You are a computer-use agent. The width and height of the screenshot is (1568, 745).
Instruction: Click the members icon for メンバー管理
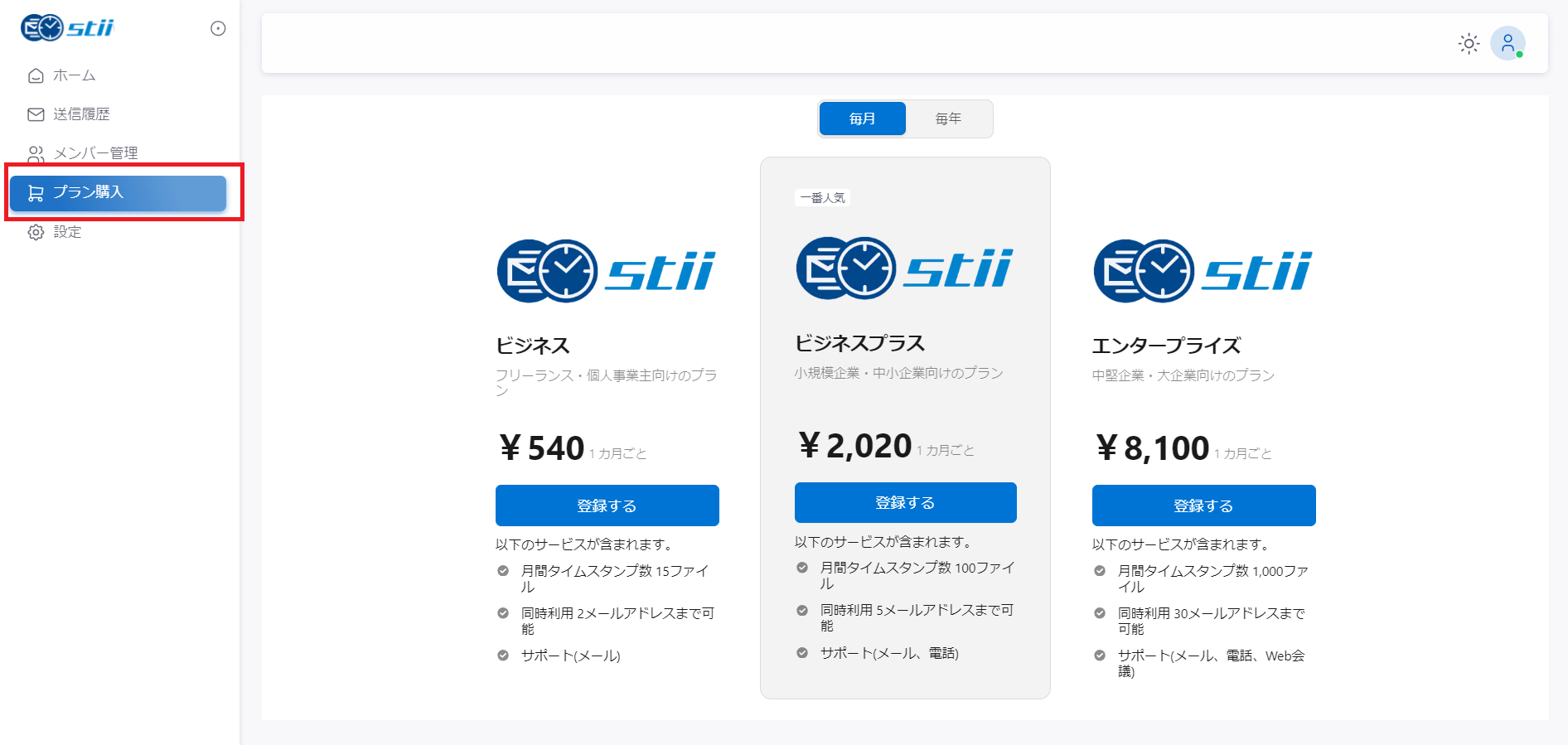[36, 154]
